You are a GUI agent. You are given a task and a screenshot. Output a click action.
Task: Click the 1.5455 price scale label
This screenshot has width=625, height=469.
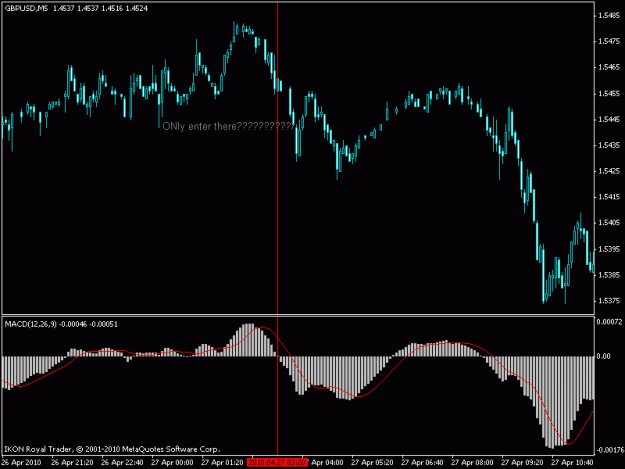pos(609,93)
